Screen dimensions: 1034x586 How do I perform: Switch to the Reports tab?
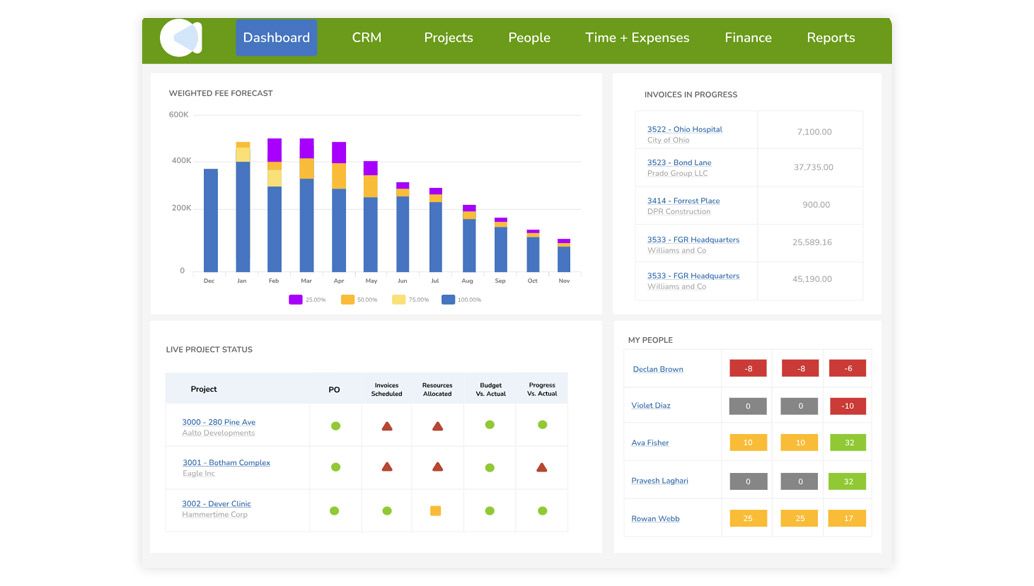(x=830, y=37)
